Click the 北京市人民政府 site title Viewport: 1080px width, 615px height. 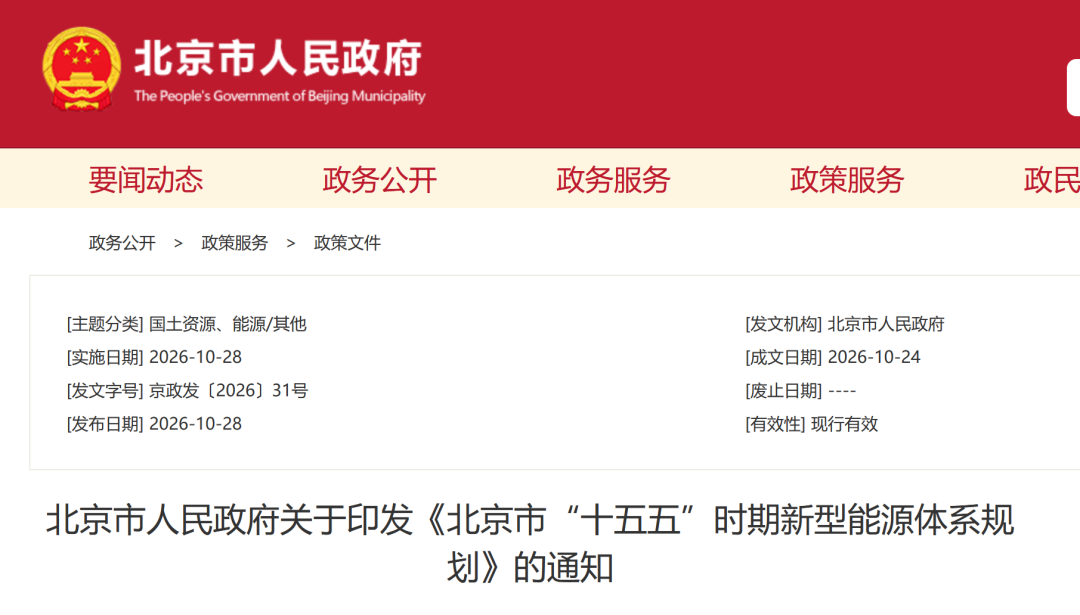[278, 58]
